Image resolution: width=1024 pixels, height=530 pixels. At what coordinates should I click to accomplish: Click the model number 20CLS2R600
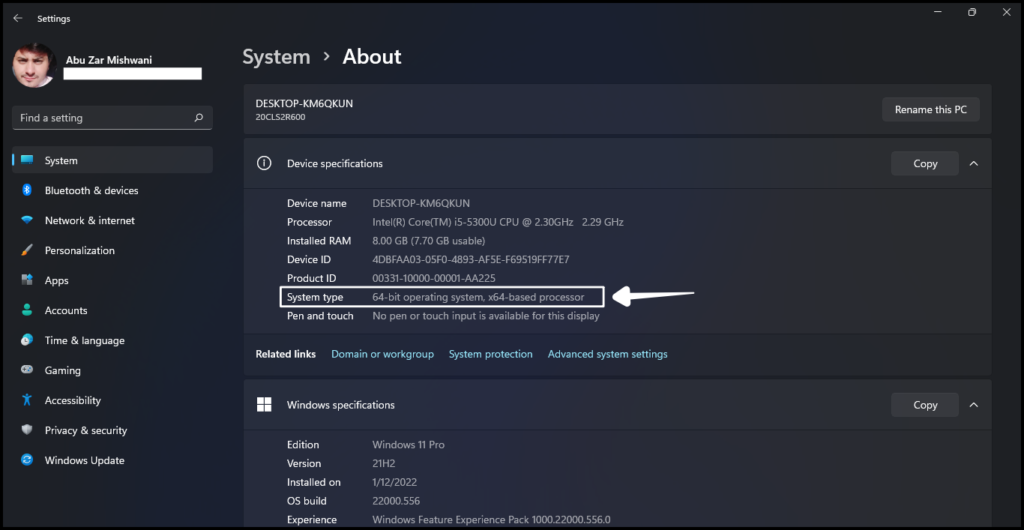pyautogui.click(x=280, y=117)
